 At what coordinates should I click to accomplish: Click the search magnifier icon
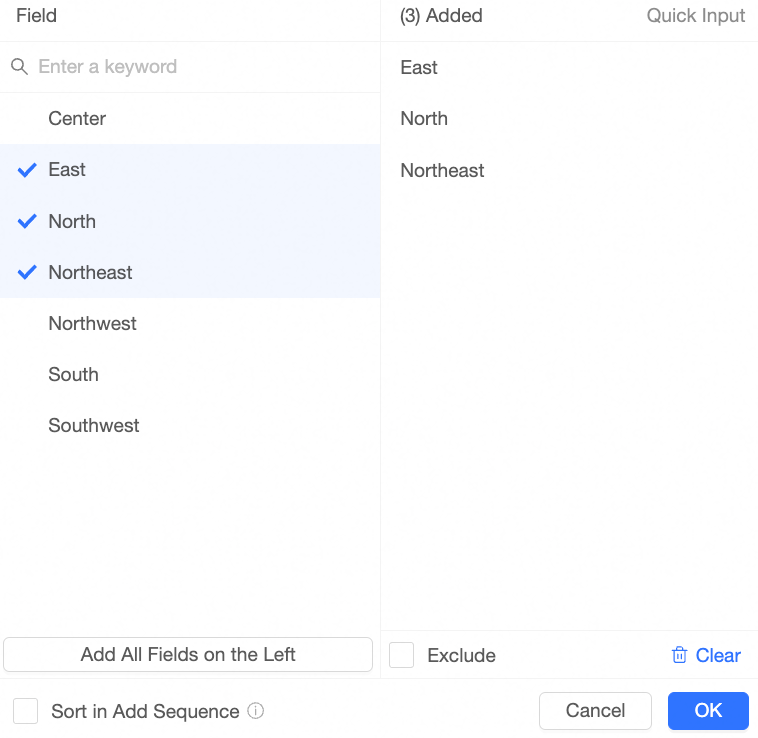(19, 67)
